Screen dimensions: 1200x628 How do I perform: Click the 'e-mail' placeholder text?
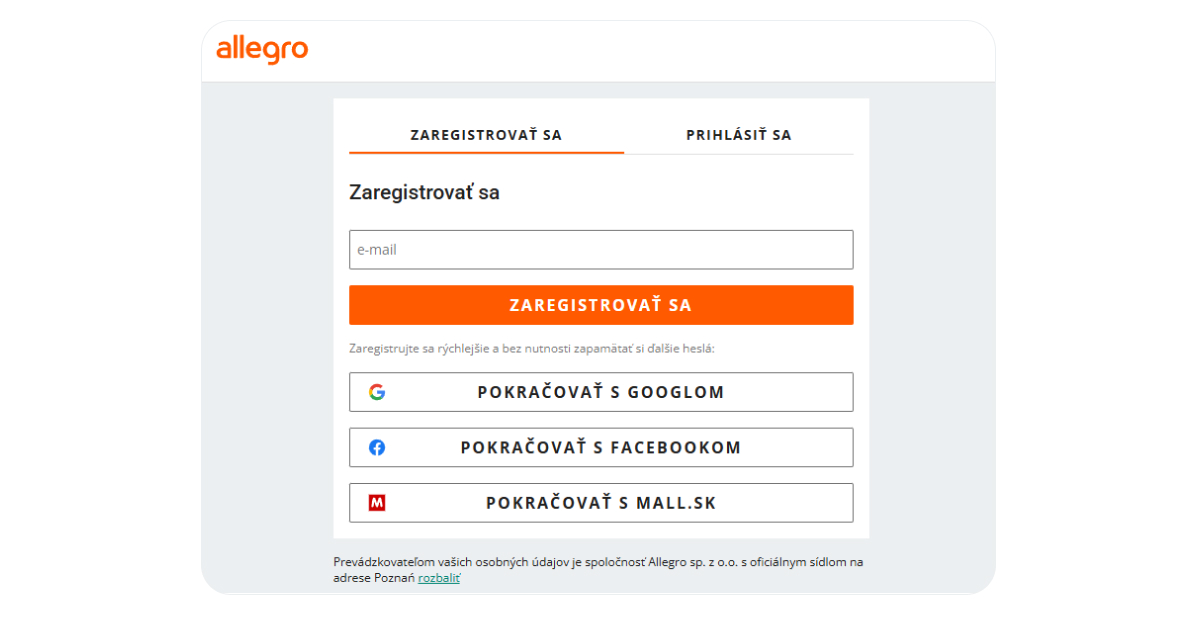(377, 250)
